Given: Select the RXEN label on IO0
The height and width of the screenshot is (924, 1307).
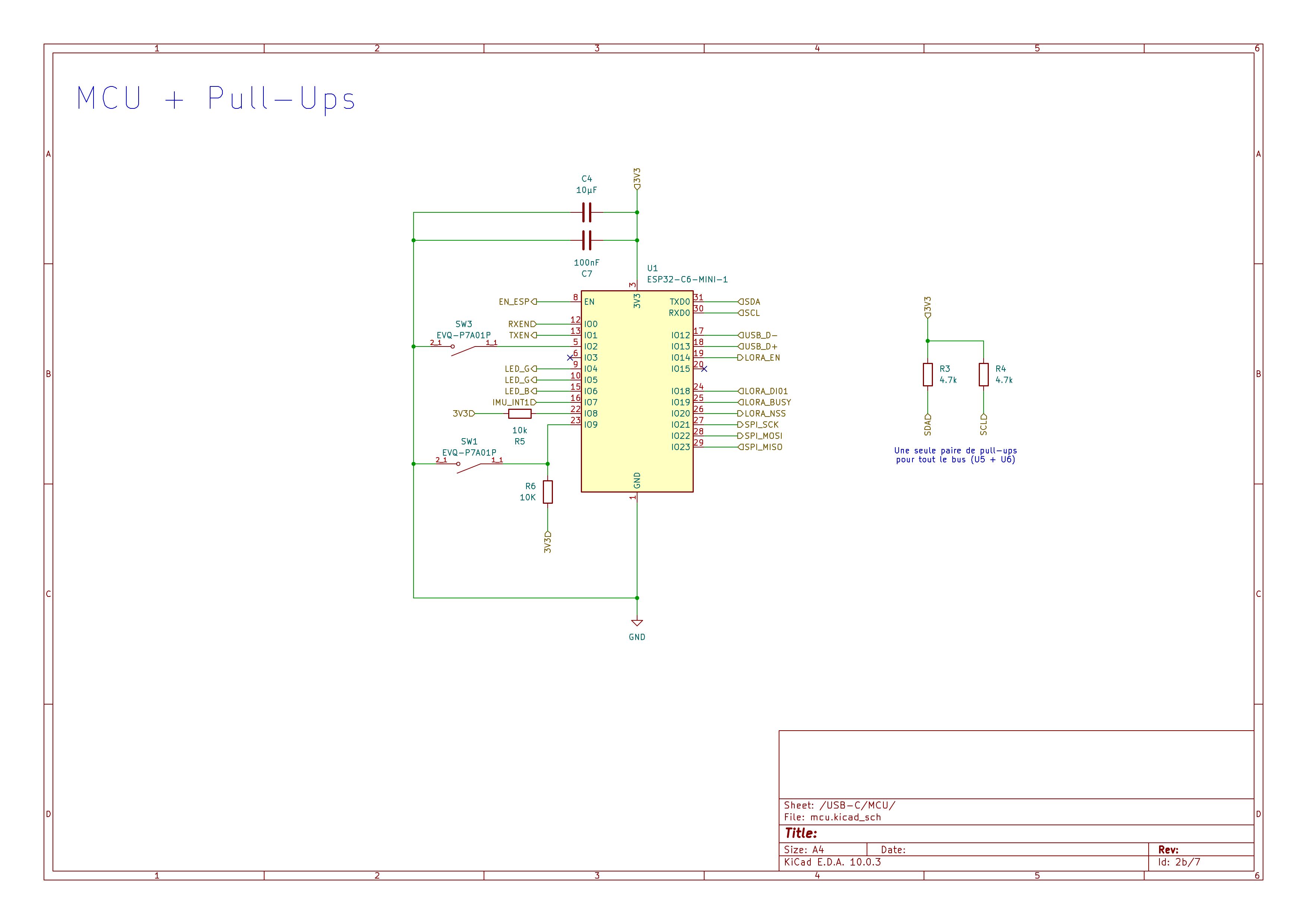Looking at the screenshot, I should (x=522, y=324).
